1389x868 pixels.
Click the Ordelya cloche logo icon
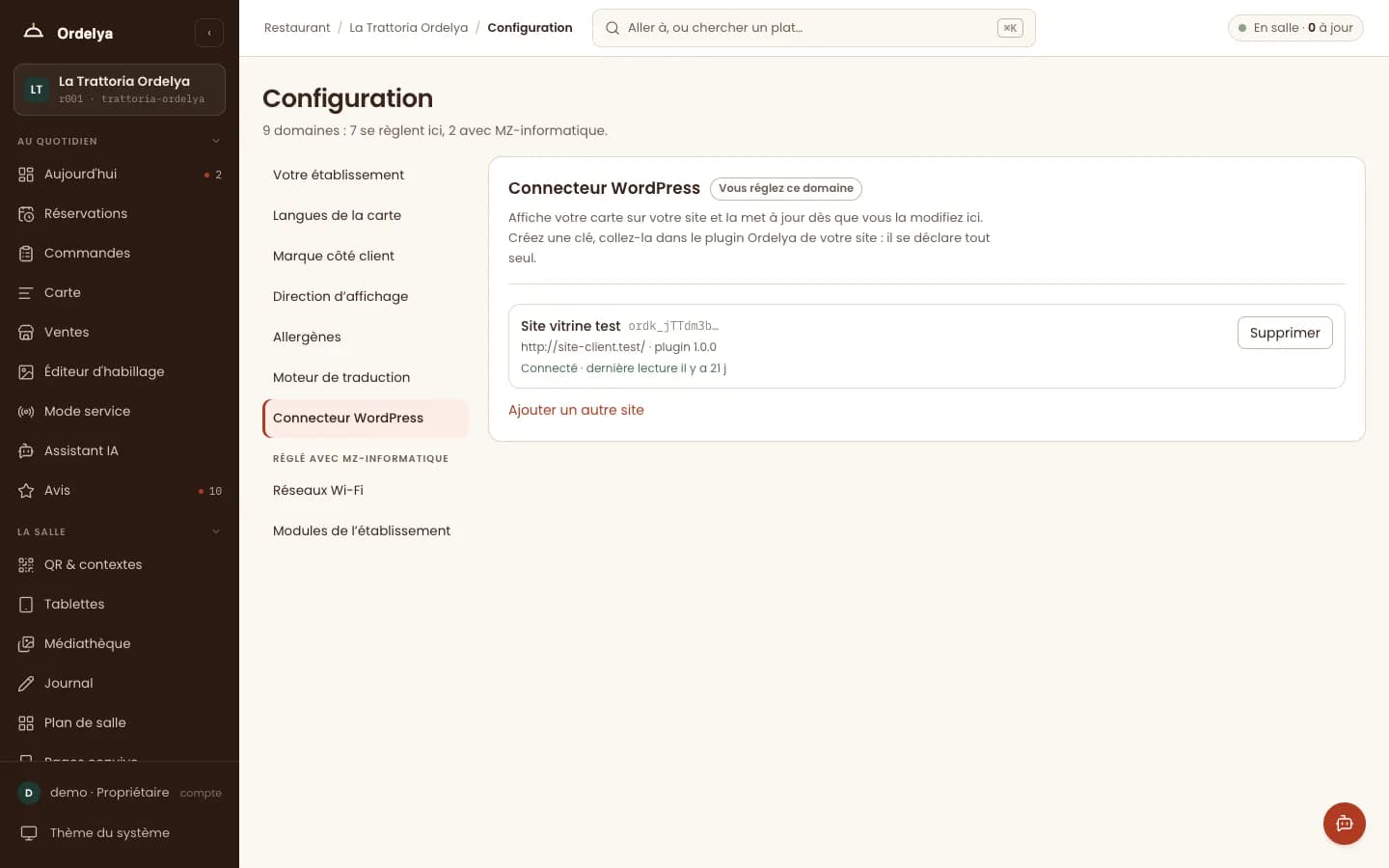click(x=33, y=32)
